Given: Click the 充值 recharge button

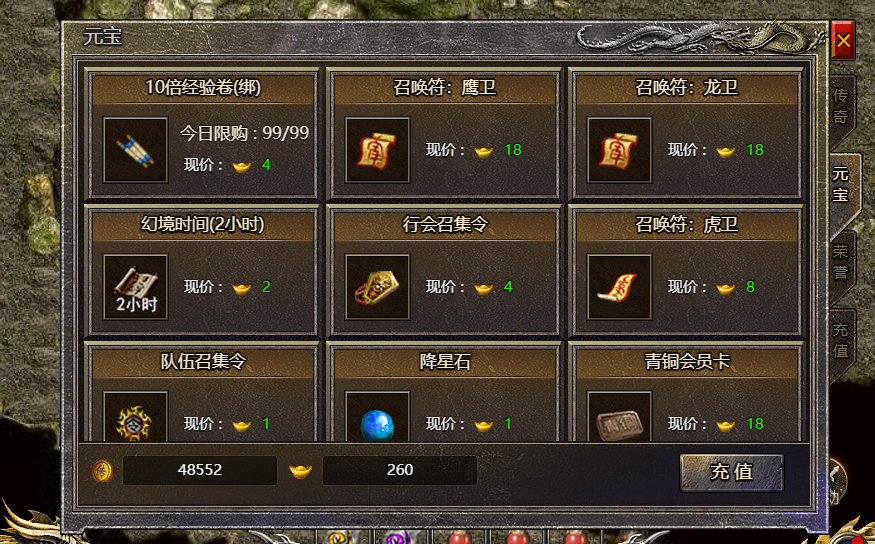Looking at the screenshot, I should [x=732, y=473].
